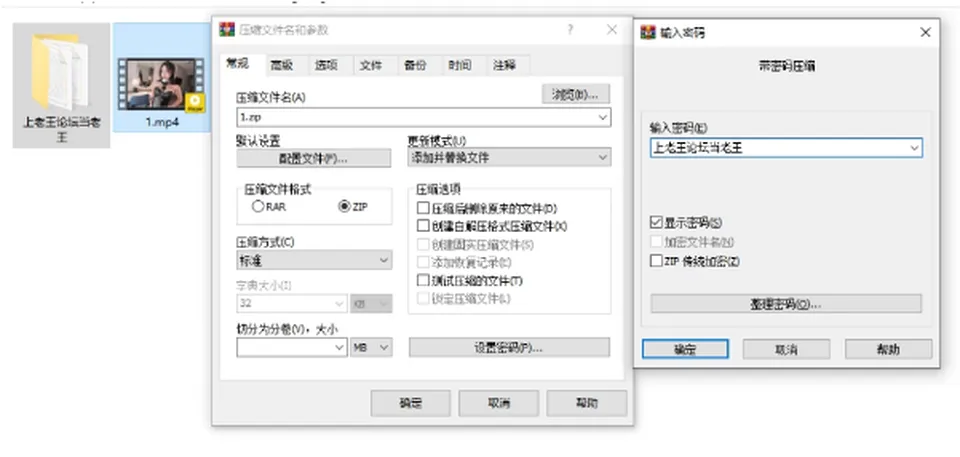Check 创建自解压格式压缩文件
Image resolution: width=960 pixels, height=457 pixels.
(423, 226)
